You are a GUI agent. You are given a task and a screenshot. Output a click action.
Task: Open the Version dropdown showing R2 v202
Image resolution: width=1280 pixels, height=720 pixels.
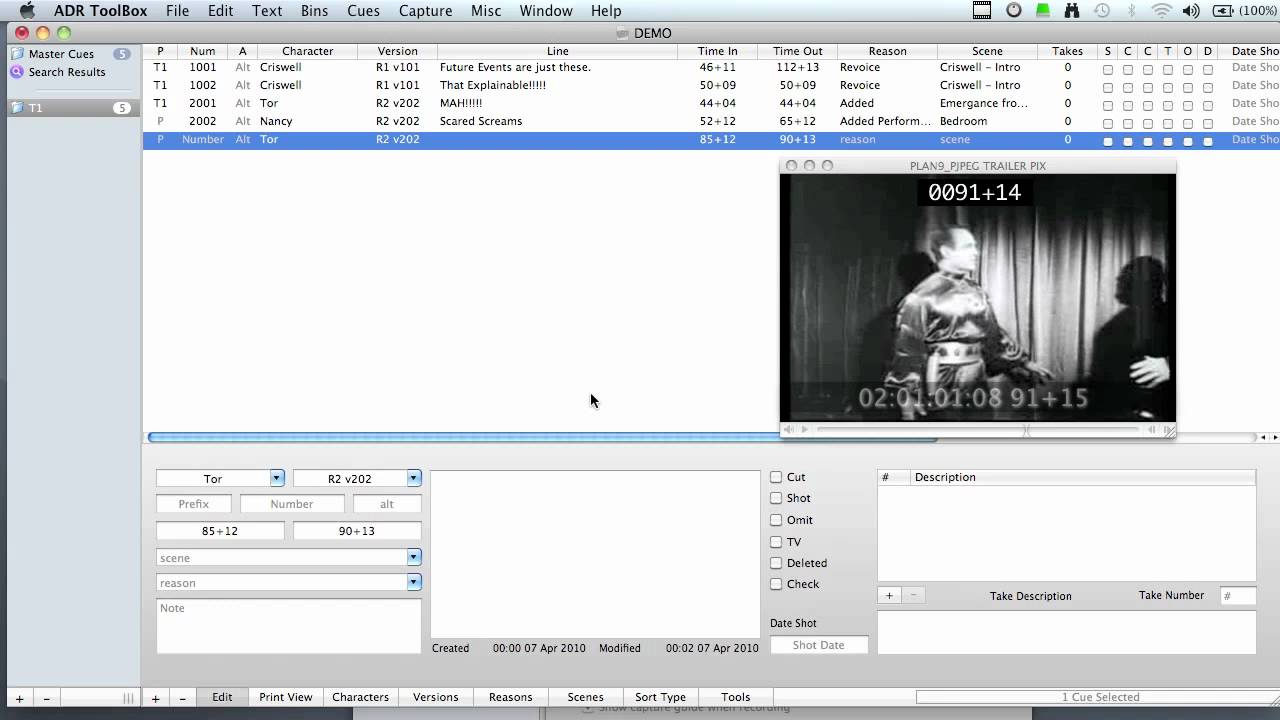414,479
